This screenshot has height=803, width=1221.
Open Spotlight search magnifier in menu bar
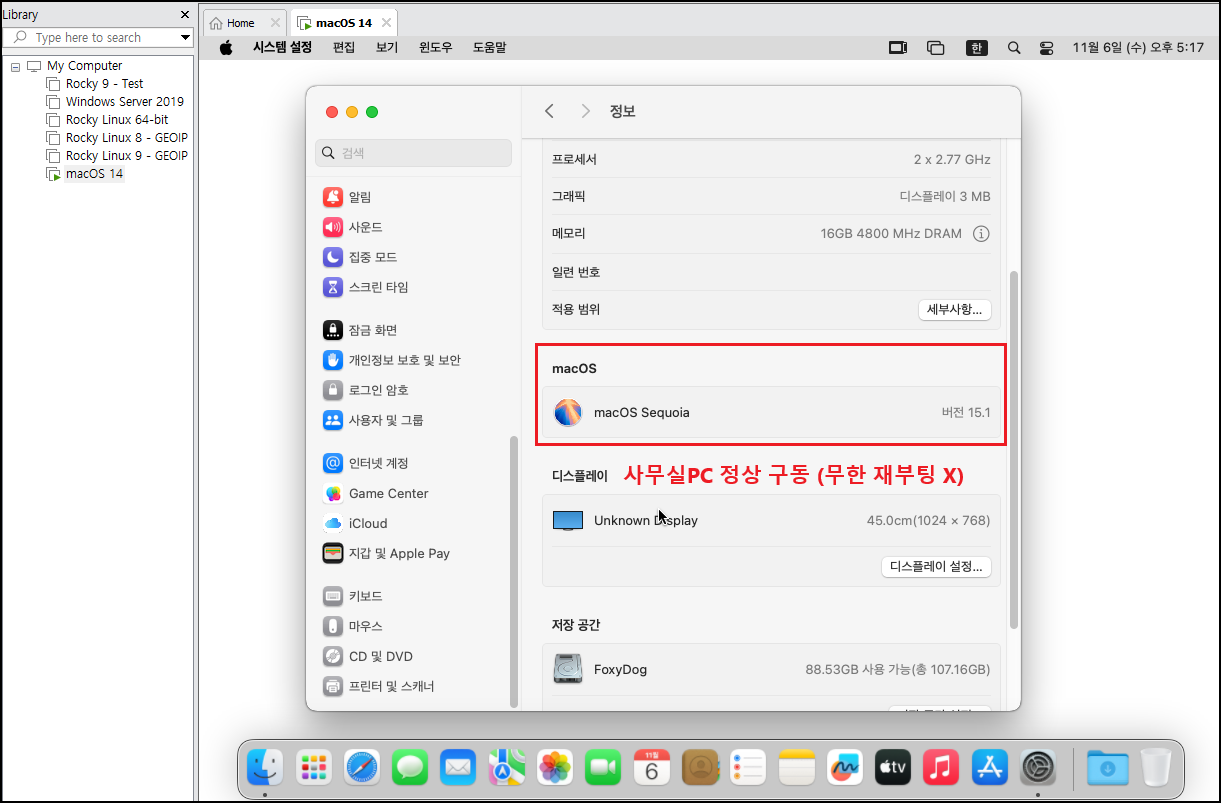(x=1014, y=47)
